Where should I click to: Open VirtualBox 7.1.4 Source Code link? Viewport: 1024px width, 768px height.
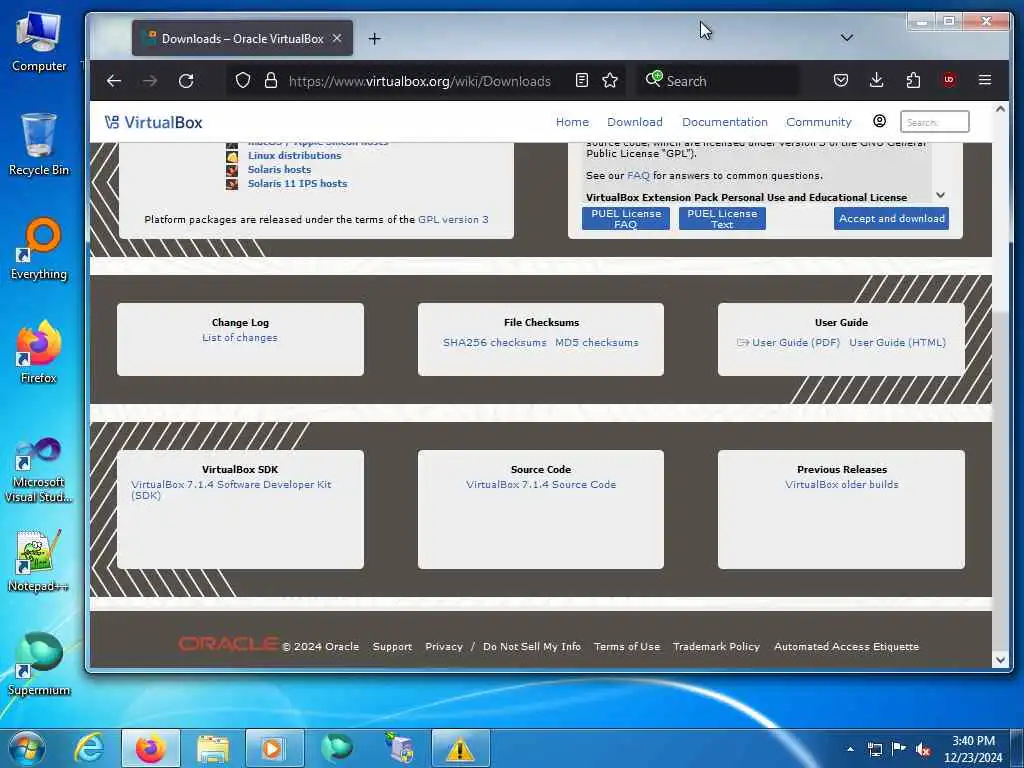pos(541,485)
